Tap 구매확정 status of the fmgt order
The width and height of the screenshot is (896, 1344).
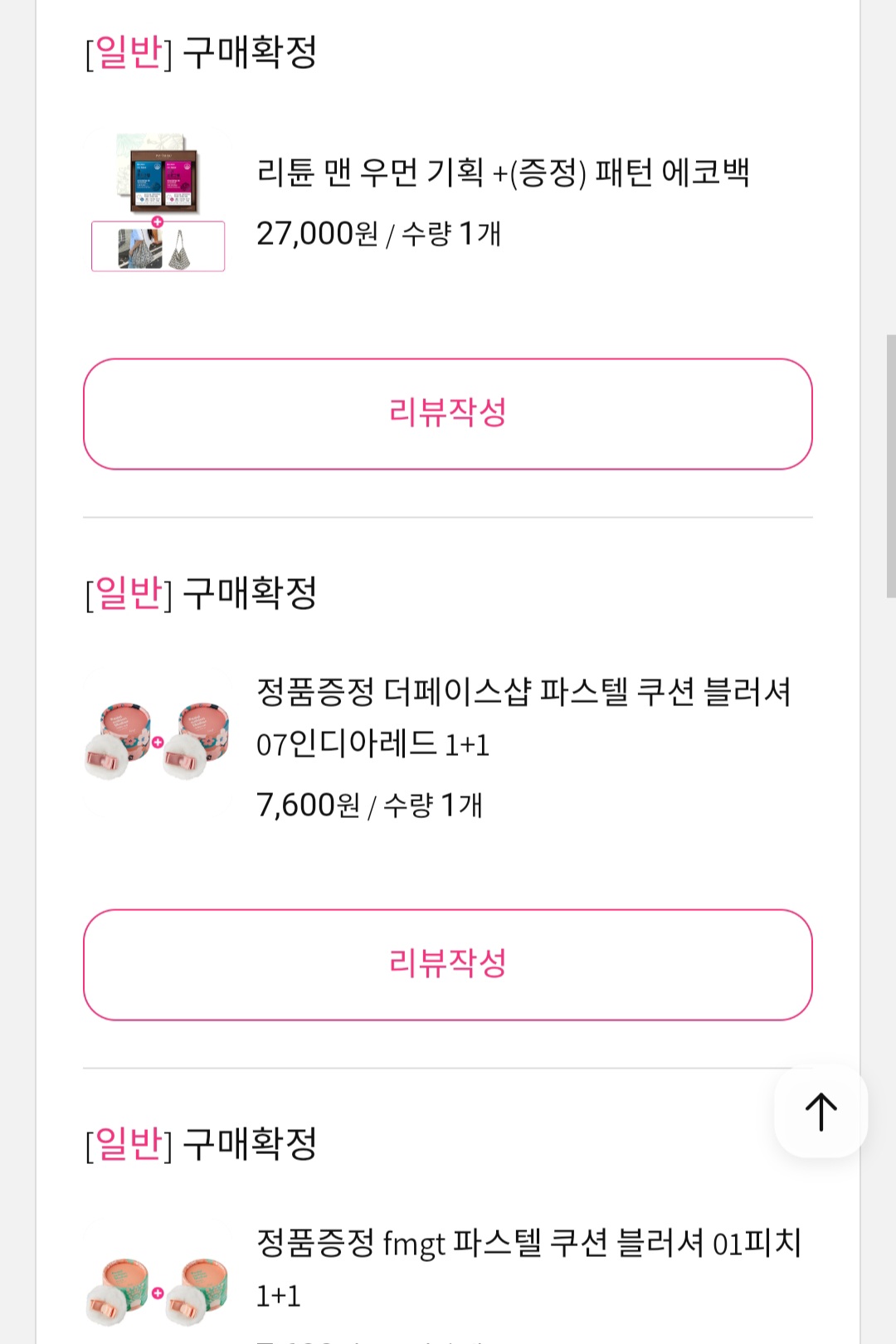pyautogui.click(x=250, y=1144)
